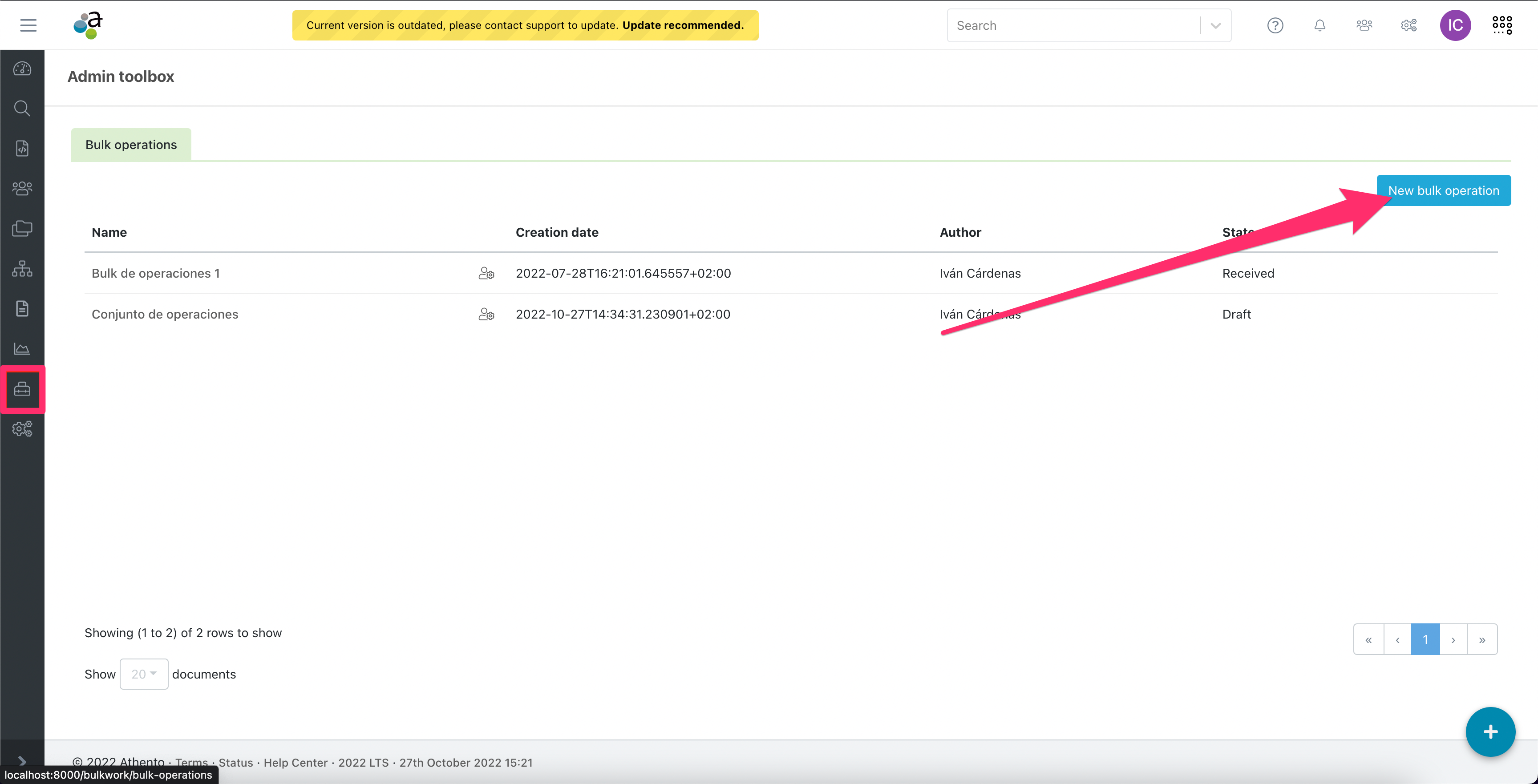Open the hierarchy tree icon in sidebar
Viewport: 1538px width, 784px height.
(x=22, y=269)
